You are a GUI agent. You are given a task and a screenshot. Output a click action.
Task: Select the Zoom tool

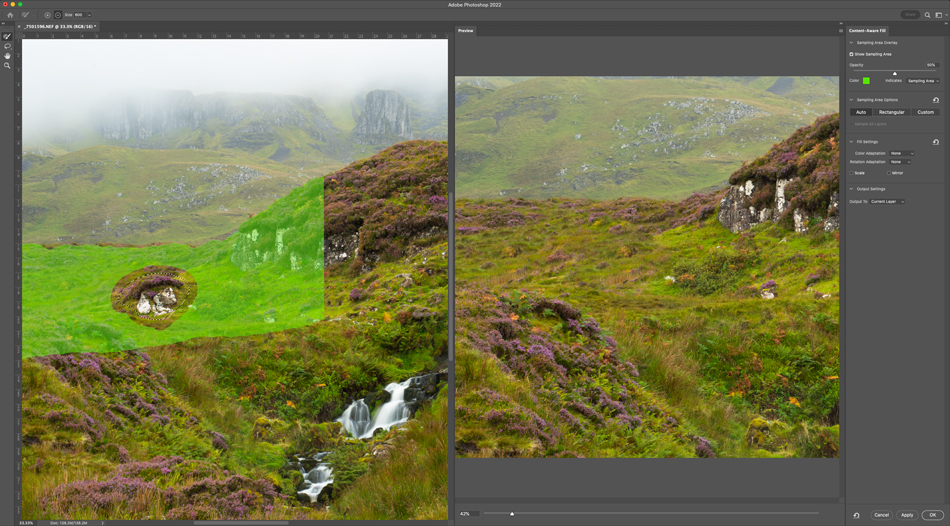click(x=7, y=65)
